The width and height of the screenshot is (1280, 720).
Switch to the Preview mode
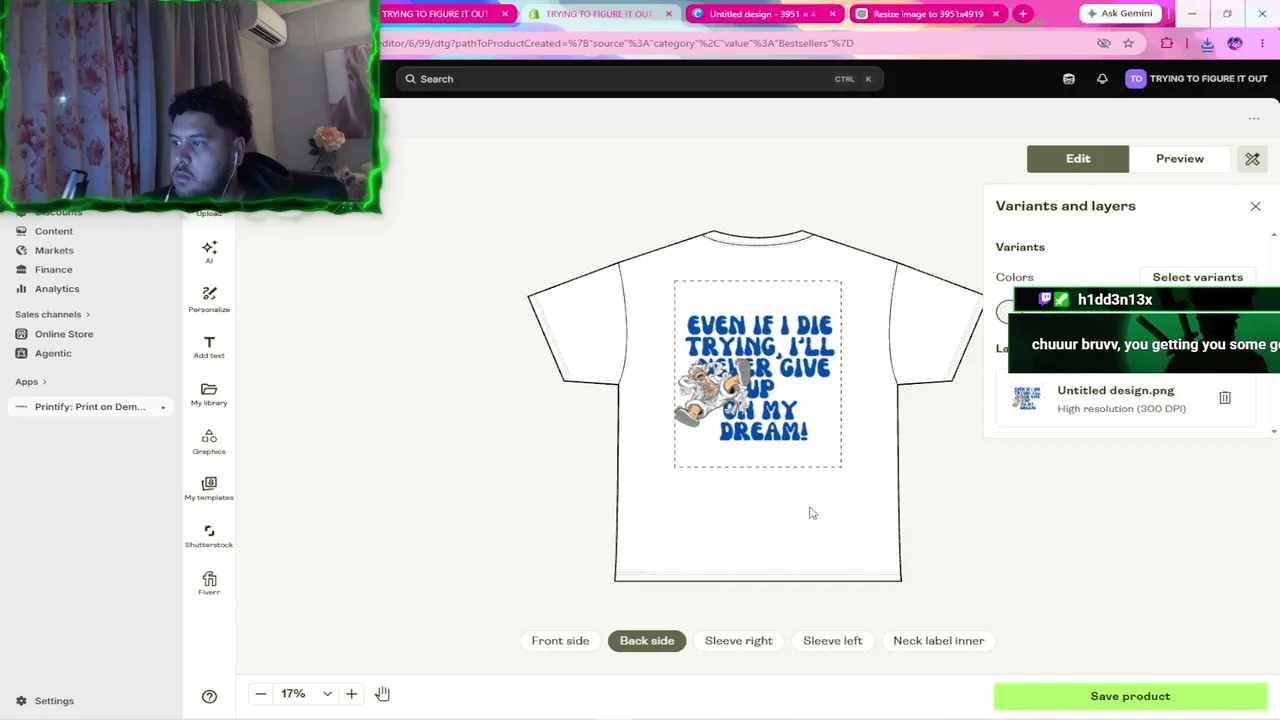[1180, 159]
